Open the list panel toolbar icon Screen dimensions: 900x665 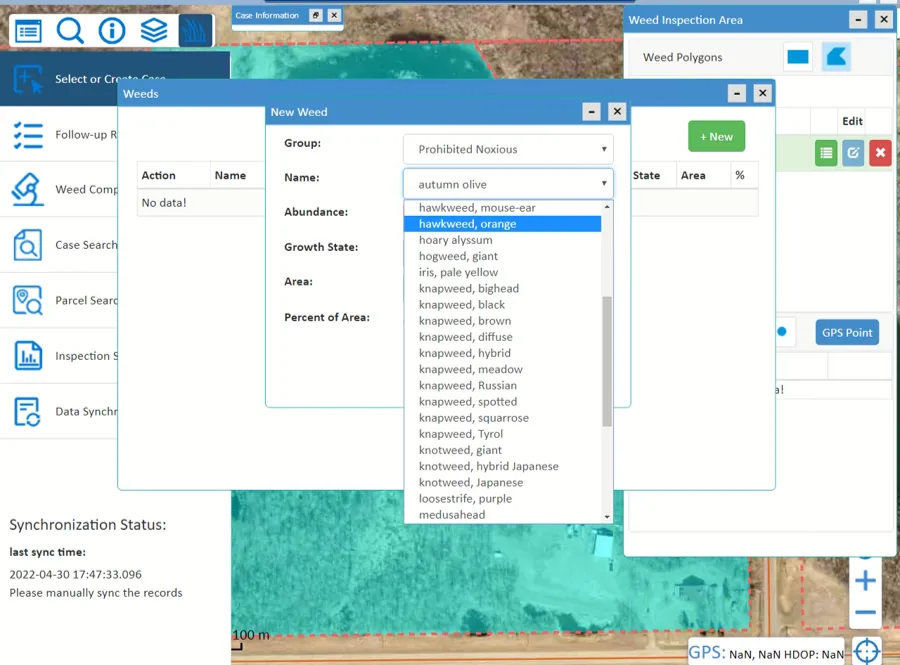coord(28,30)
